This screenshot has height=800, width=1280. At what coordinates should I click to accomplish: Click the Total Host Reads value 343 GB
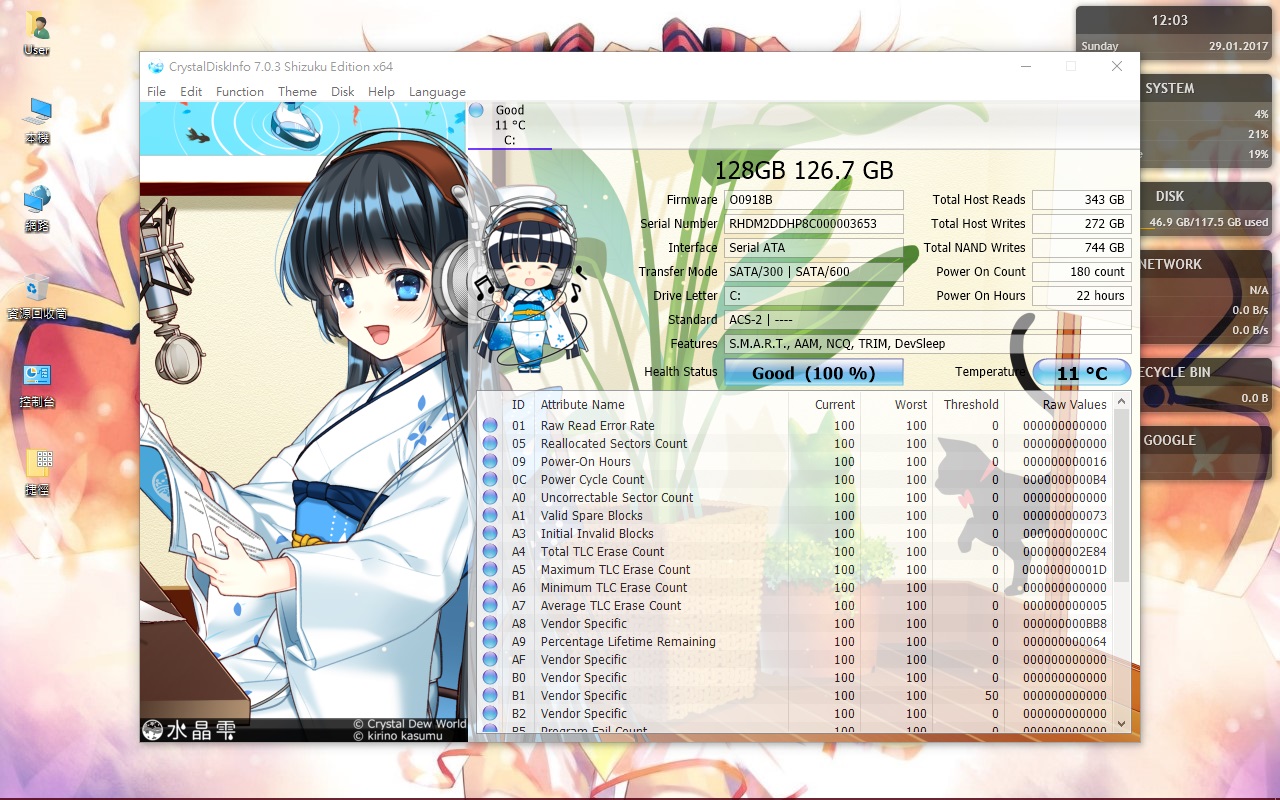click(x=1082, y=200)
